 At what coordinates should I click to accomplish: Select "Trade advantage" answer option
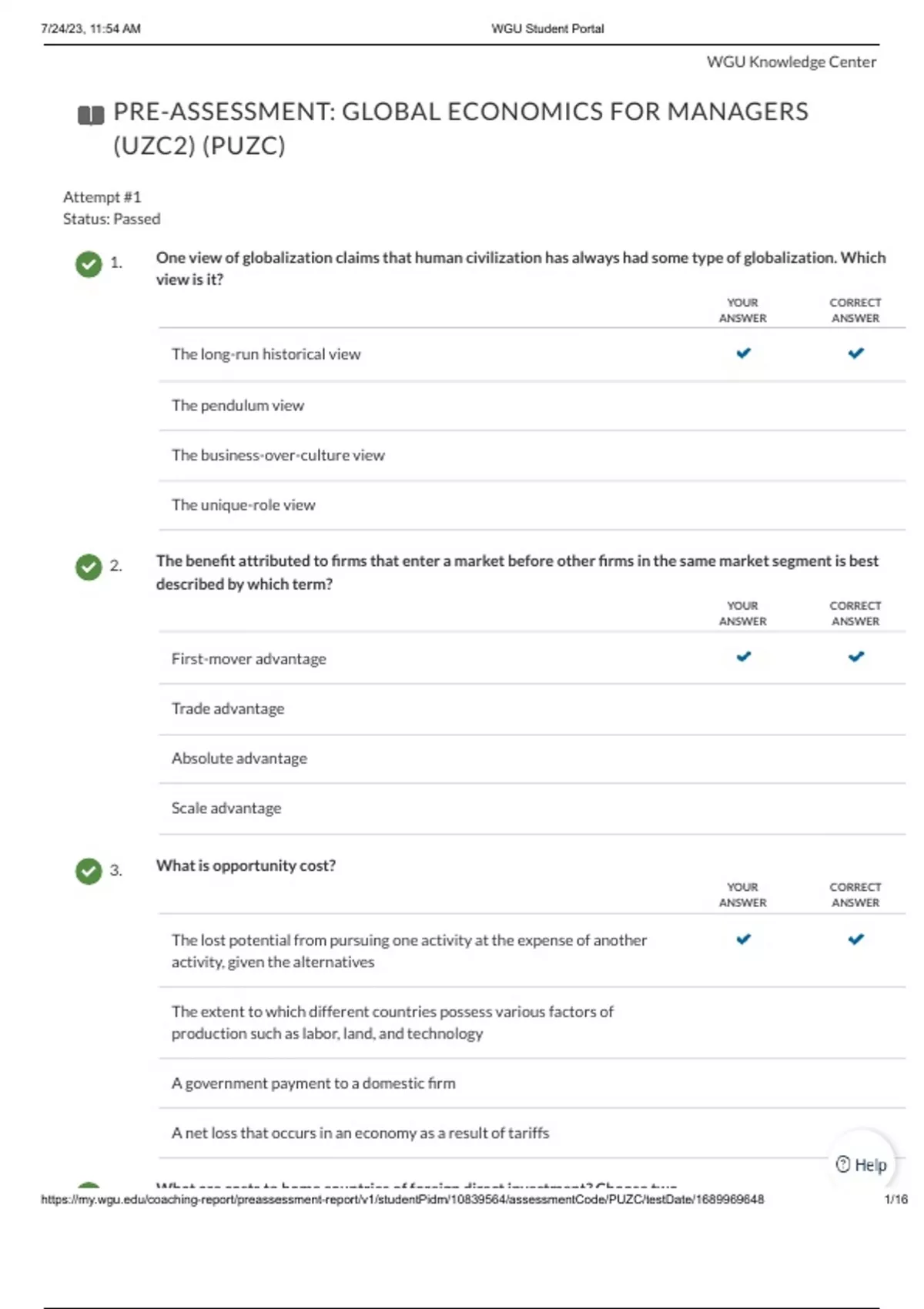point(228,709)
